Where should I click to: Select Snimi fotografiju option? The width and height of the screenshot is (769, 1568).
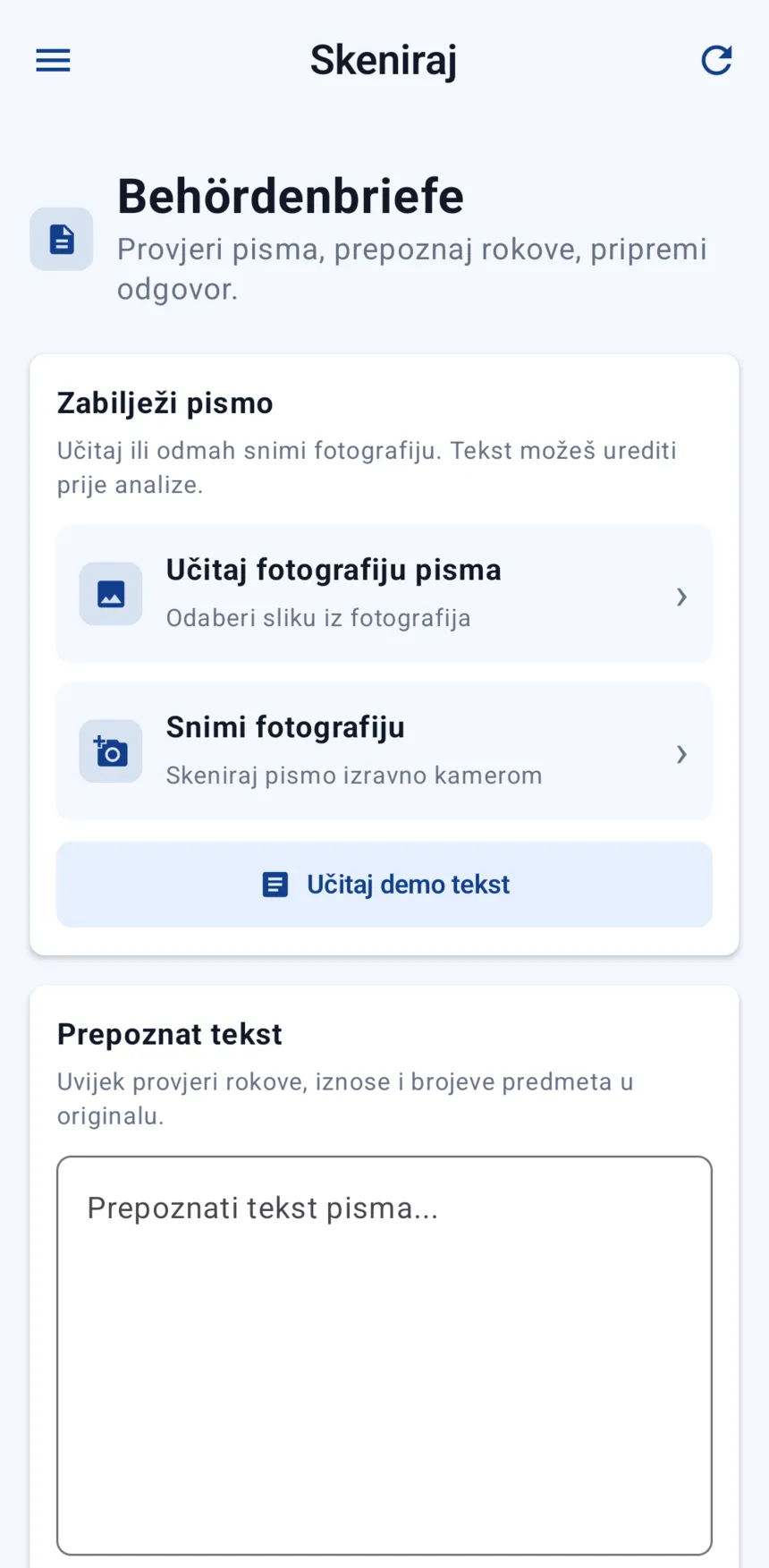(384, 751)
